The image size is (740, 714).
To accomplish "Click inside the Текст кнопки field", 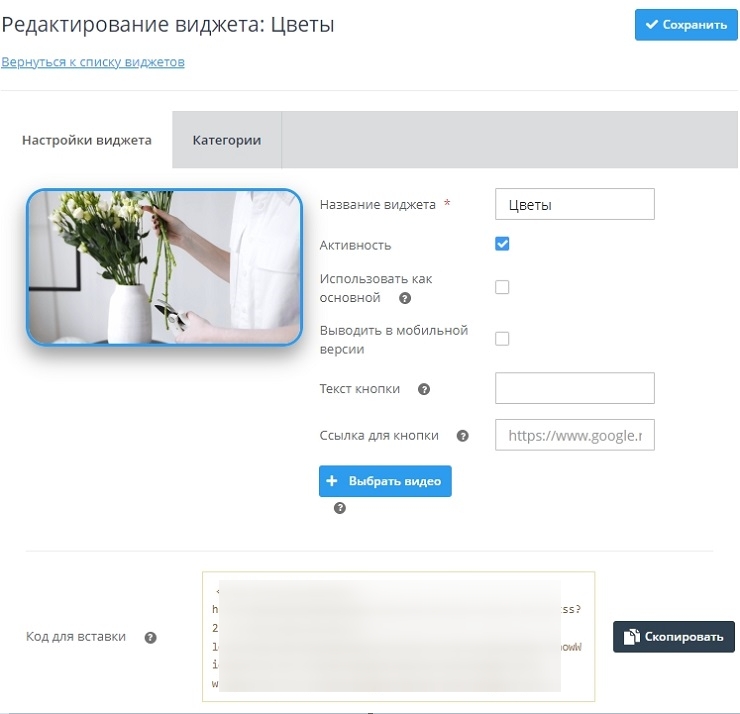I will click(x=574, y=388).
